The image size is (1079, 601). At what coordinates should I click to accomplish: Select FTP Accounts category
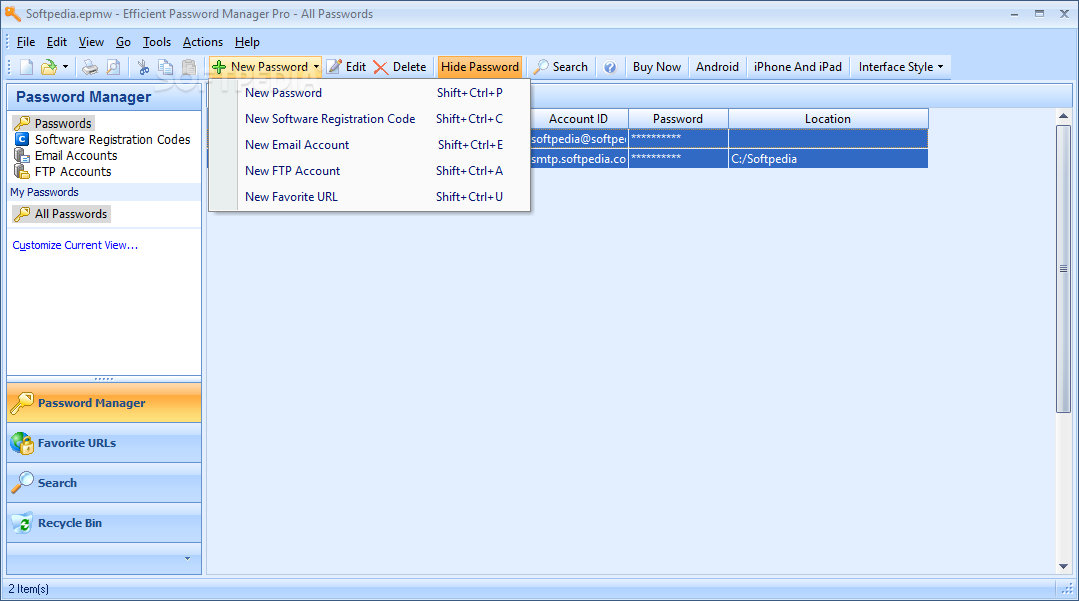[x=73, y=171]
